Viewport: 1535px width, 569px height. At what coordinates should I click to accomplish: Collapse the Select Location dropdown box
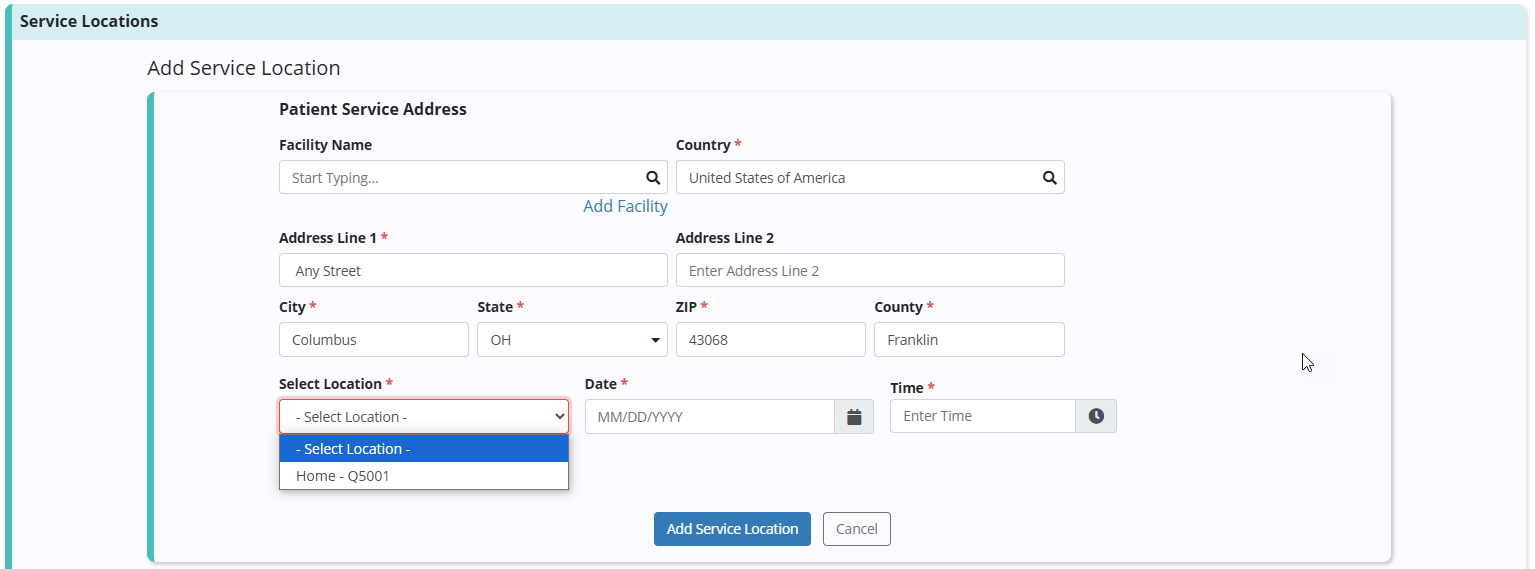pyautogui.click(x=423, y=417)
